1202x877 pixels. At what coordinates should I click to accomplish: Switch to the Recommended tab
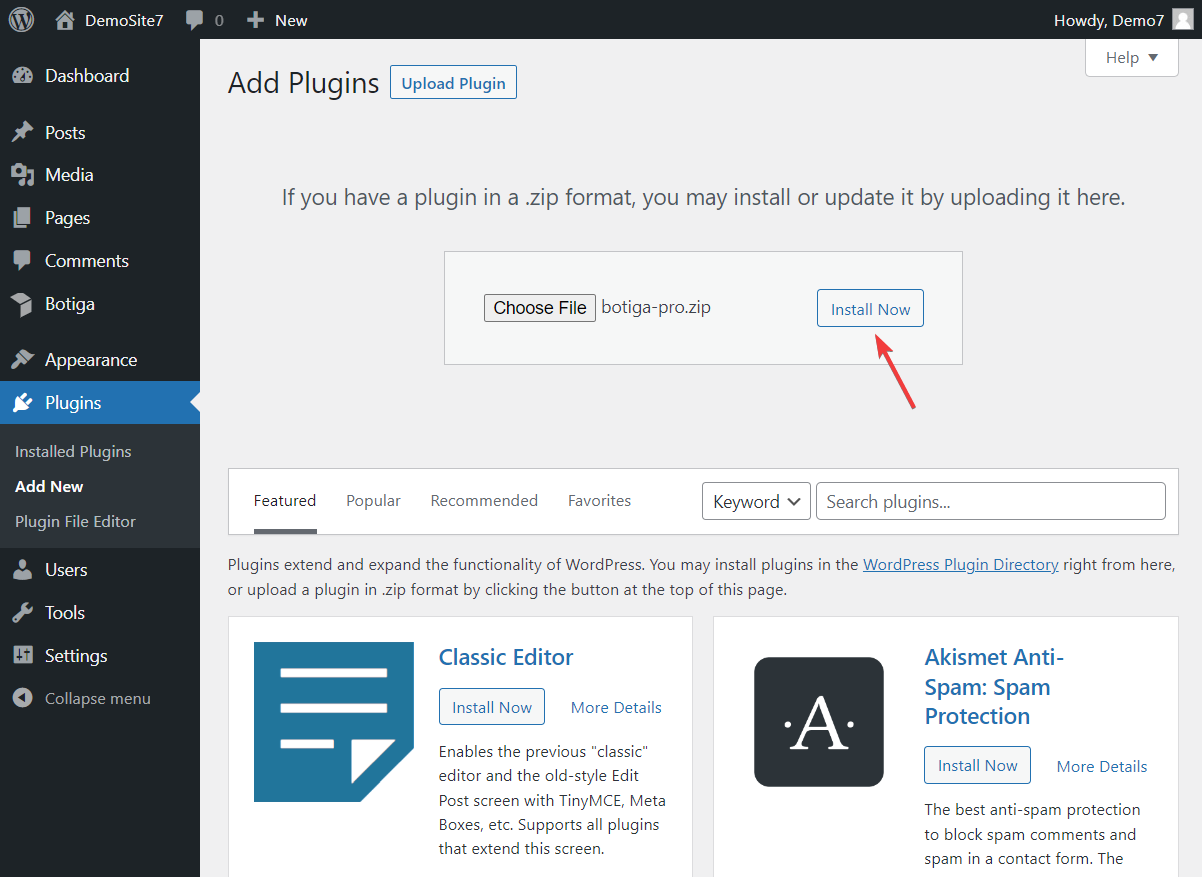click(484, 501)
